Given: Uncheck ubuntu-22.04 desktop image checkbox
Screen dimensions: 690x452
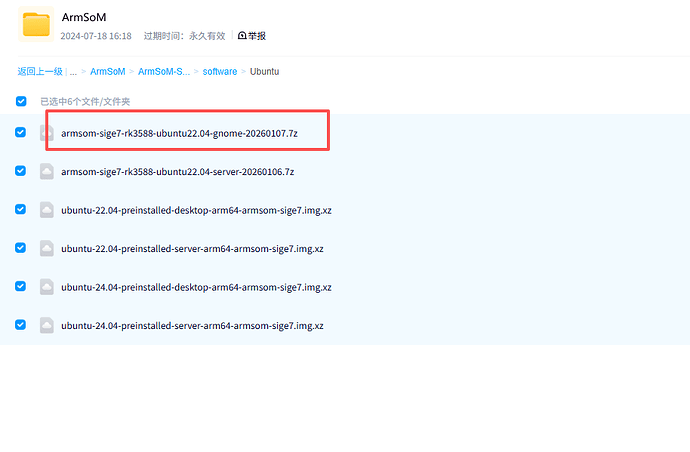Looking at the screenshot, I should 21,210.
